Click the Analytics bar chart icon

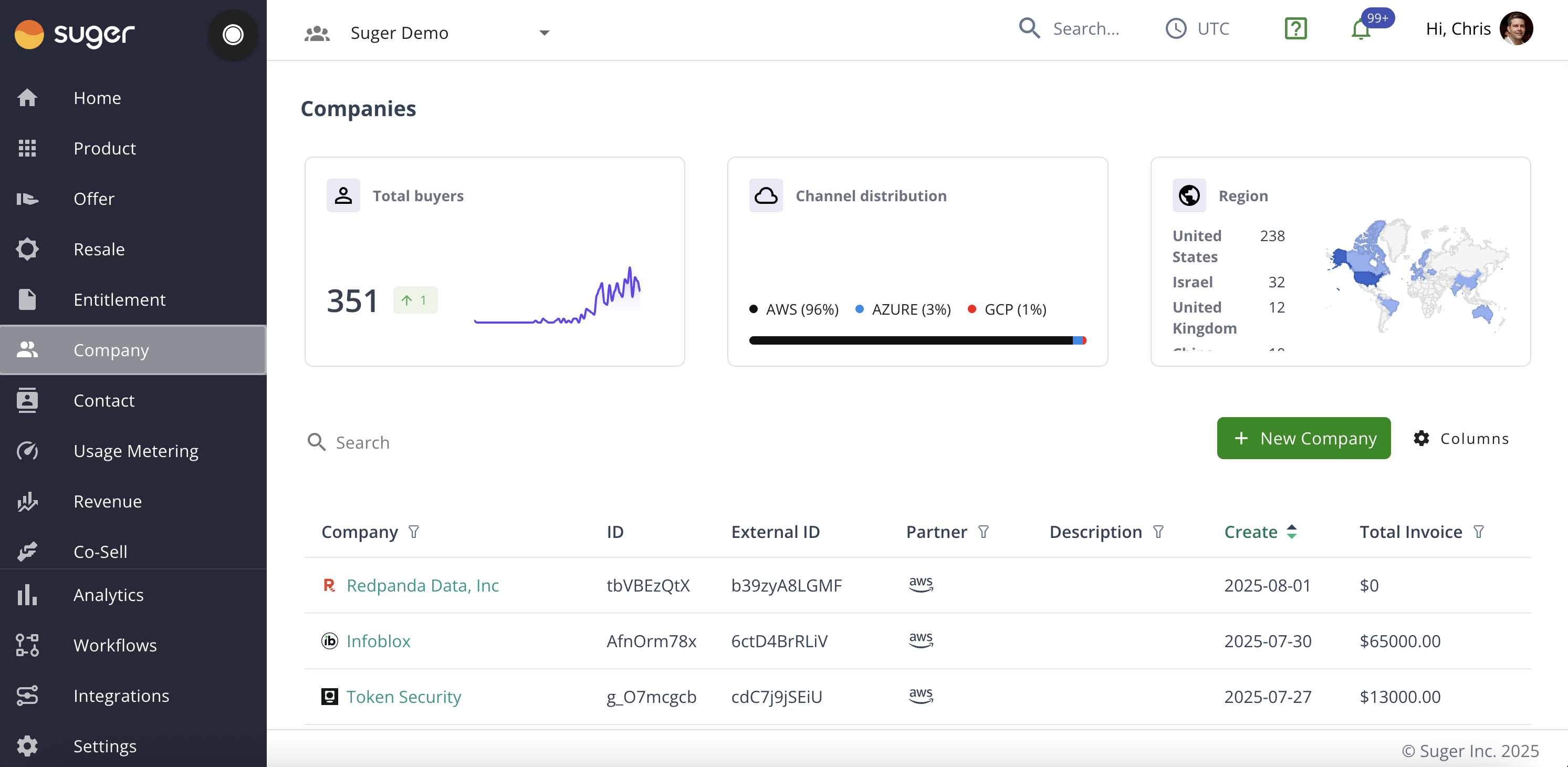pos(27,595)
